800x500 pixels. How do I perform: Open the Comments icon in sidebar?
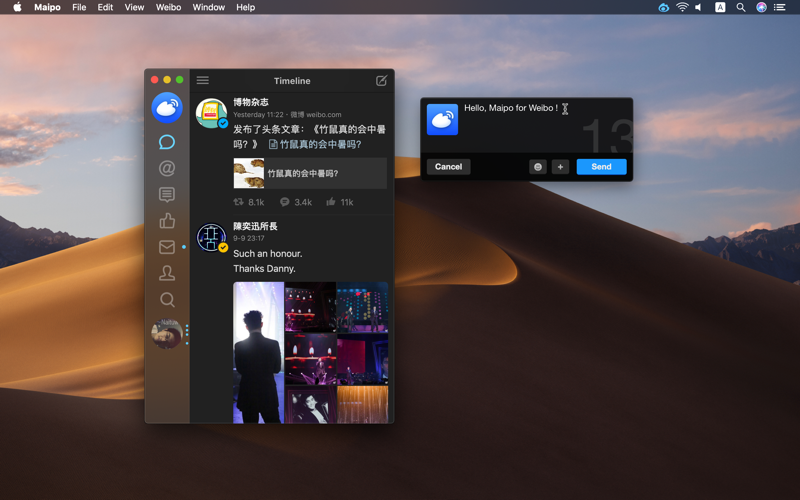[167, 194]
